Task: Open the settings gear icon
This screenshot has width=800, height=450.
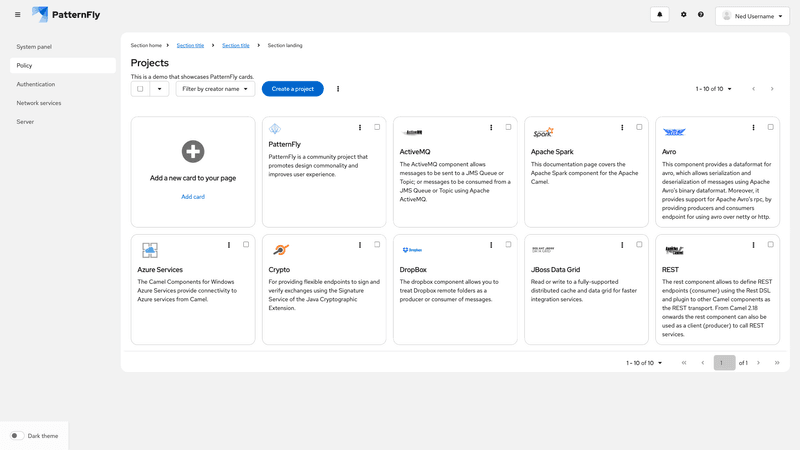Action: (684, 15)
